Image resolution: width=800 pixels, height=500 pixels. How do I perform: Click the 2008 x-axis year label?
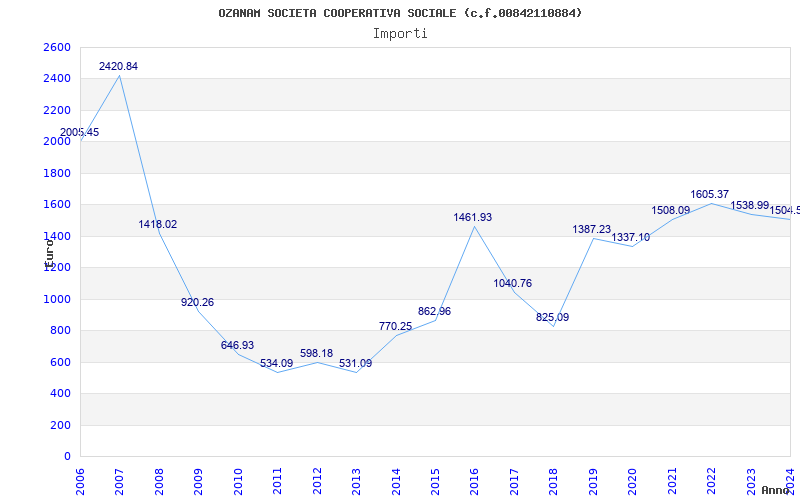point(159,482)
